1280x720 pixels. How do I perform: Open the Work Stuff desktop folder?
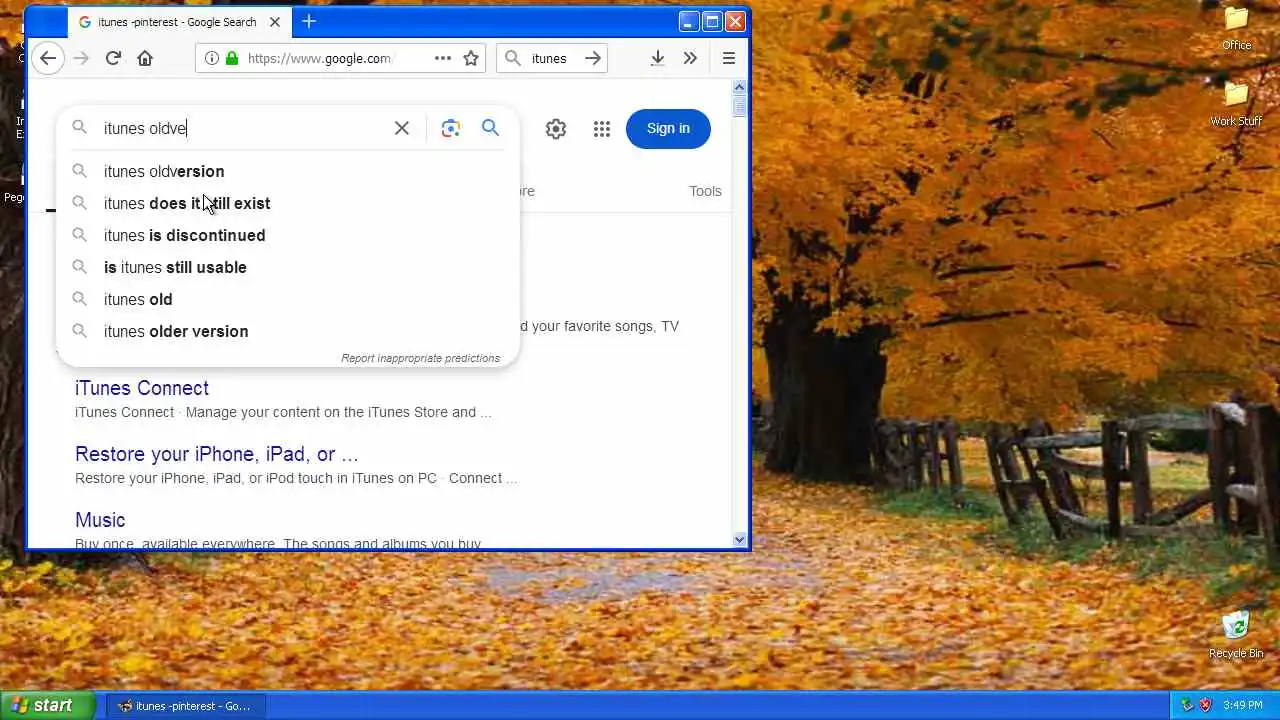(1237, 104)
